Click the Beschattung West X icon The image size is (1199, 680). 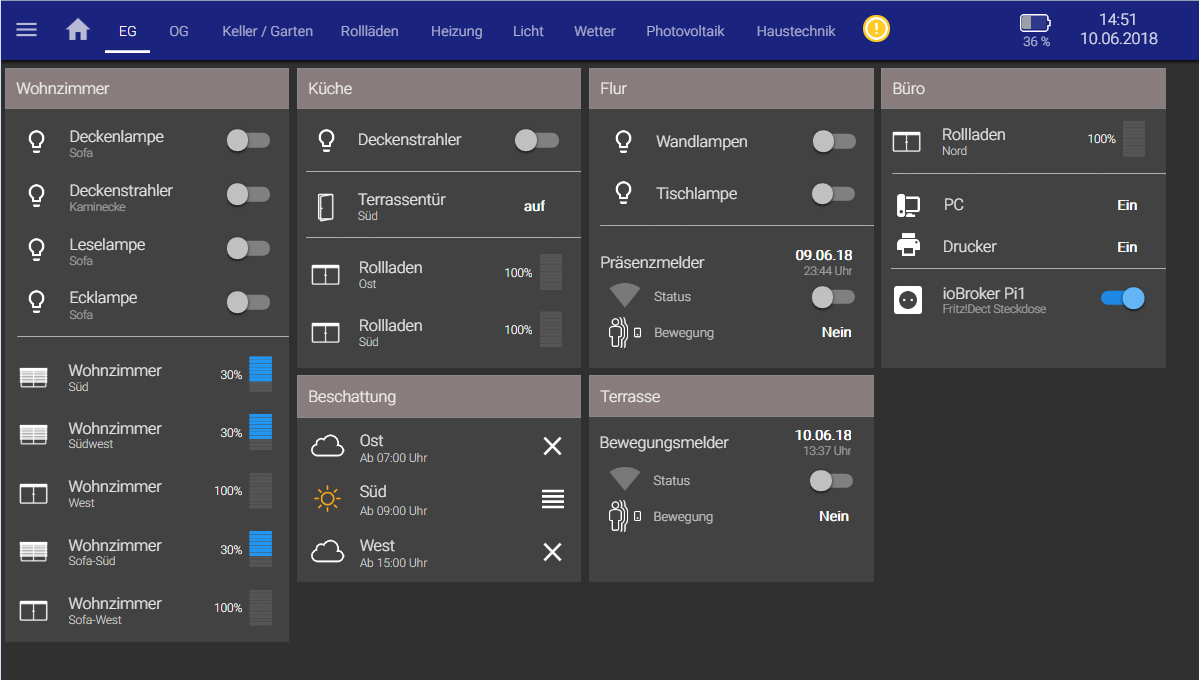(552, 551)
